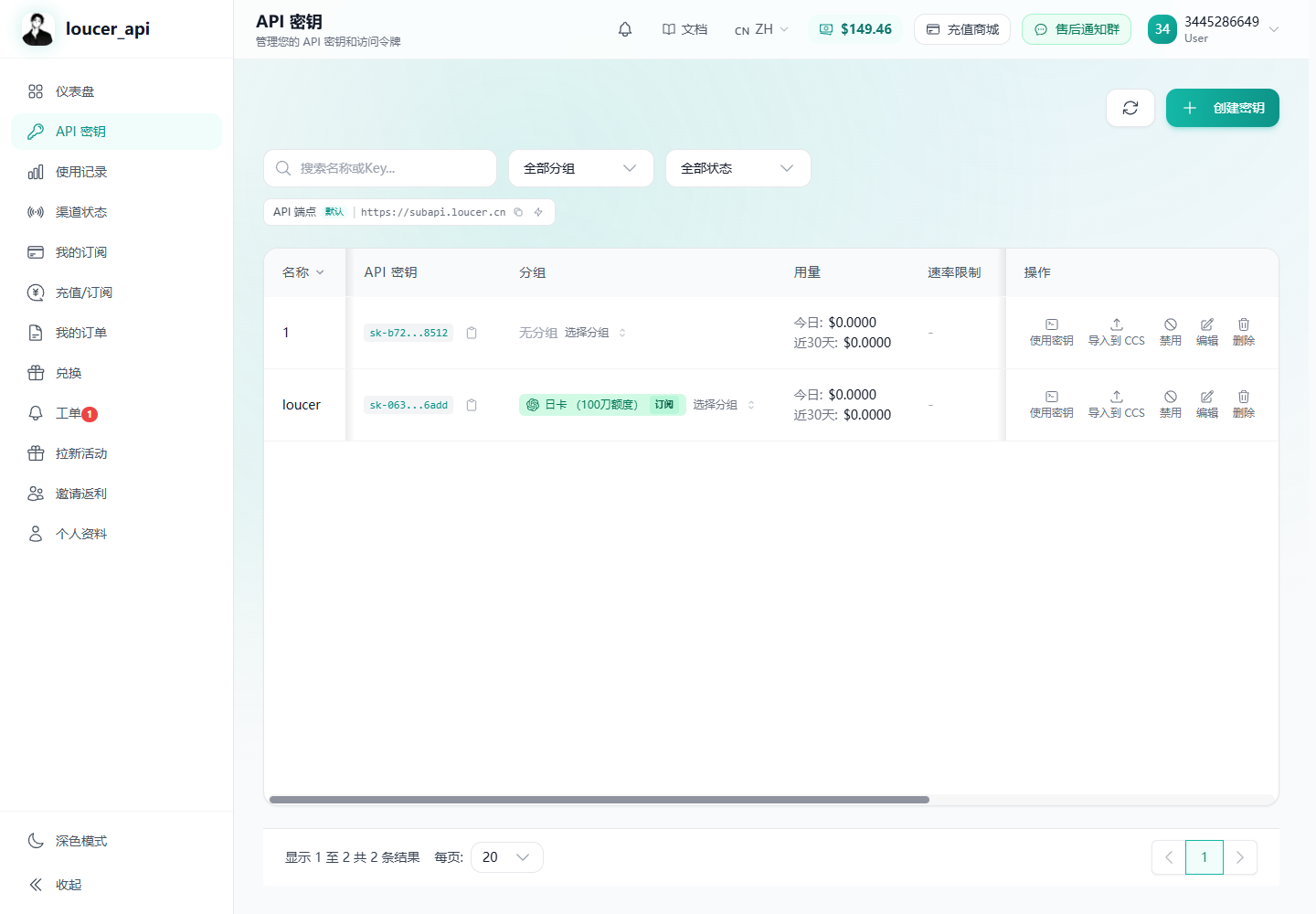Screen dimensions: 1316x914
Task: Click sk-b72...8512 key text
Action: point(409,333)
